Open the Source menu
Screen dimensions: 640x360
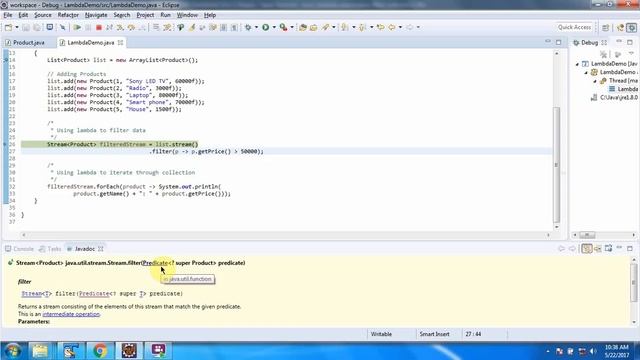click(43, 15)
